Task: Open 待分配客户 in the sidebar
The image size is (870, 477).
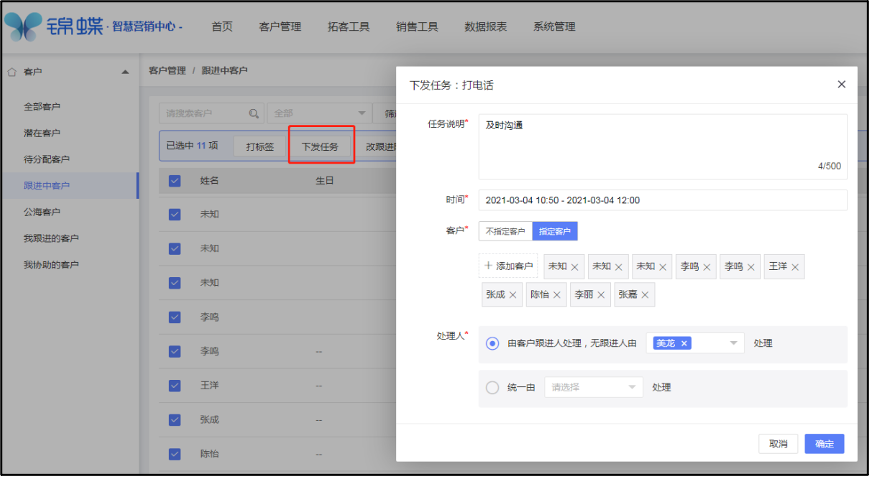Action: point(47,159)
